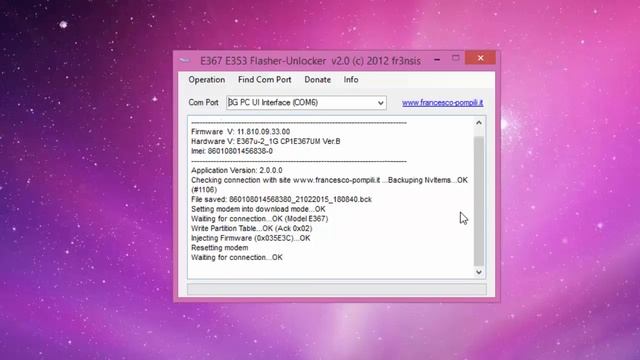Click the application icon in title bar
Image resolution: width=640 pixels, height=360 pixels.
pyautogui.click(x=185, y=60)
